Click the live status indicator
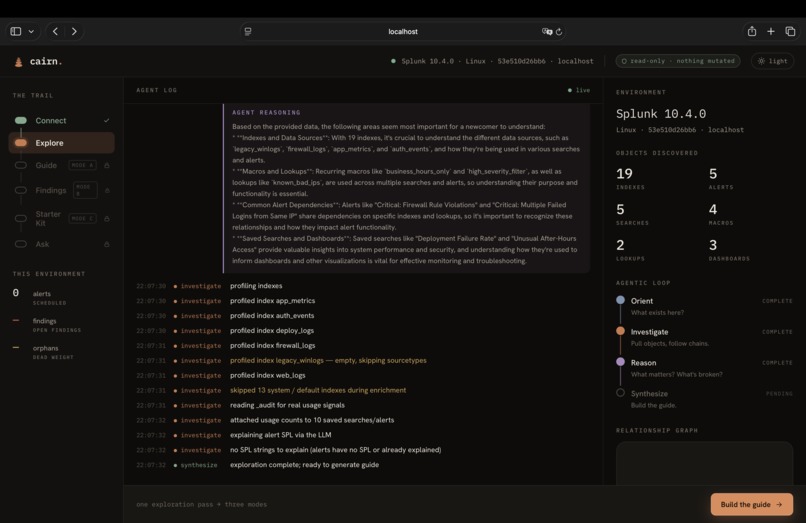806x523 pixels. (x=579, y=90)
